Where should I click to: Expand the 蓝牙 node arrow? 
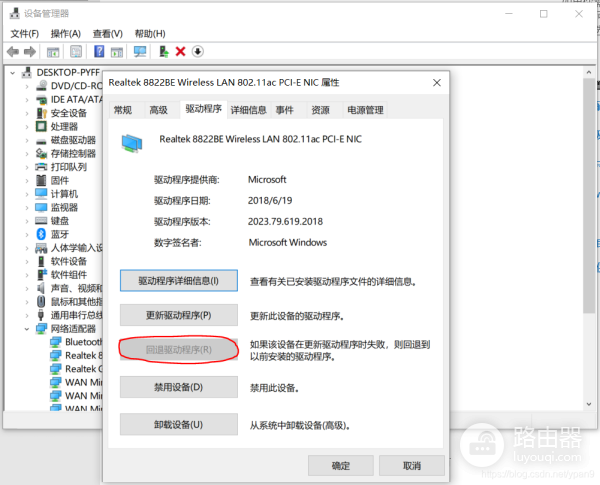pos(27,235)
